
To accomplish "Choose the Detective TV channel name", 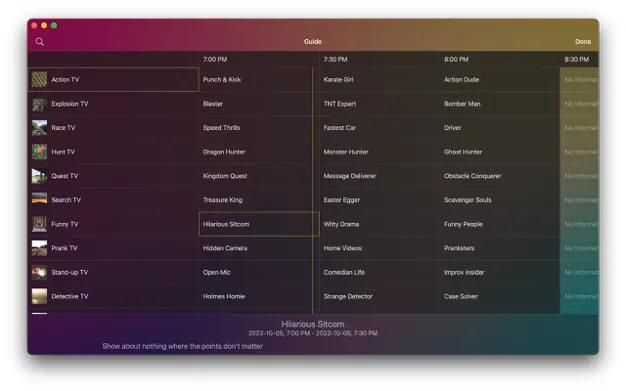I will pos(69,296).
